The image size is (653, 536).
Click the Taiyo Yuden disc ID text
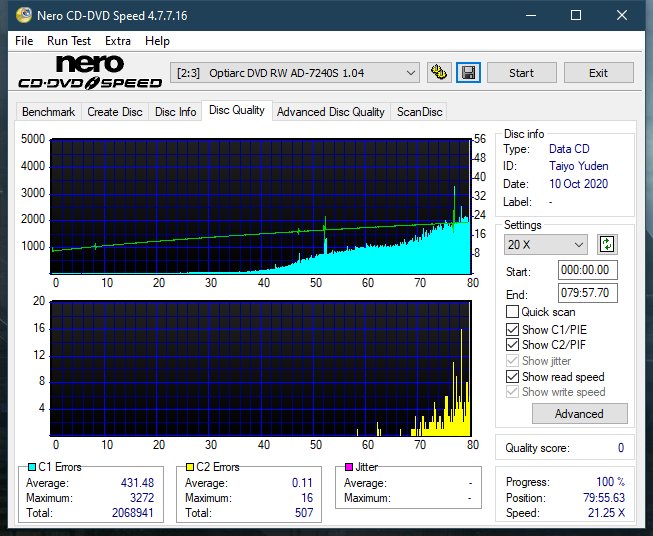click(578, 166)
